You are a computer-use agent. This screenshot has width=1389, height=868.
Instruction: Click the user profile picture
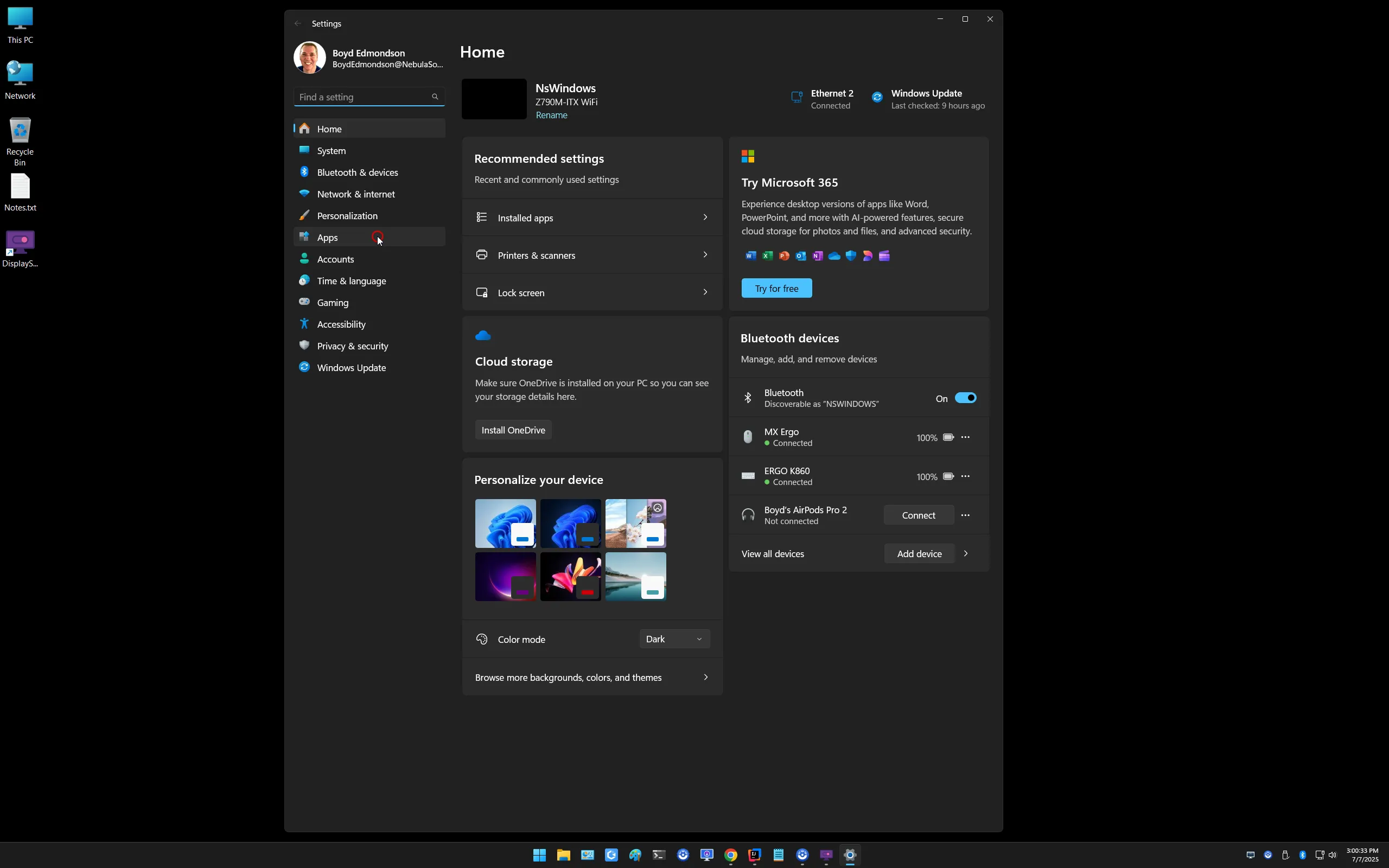pos(309,58)
